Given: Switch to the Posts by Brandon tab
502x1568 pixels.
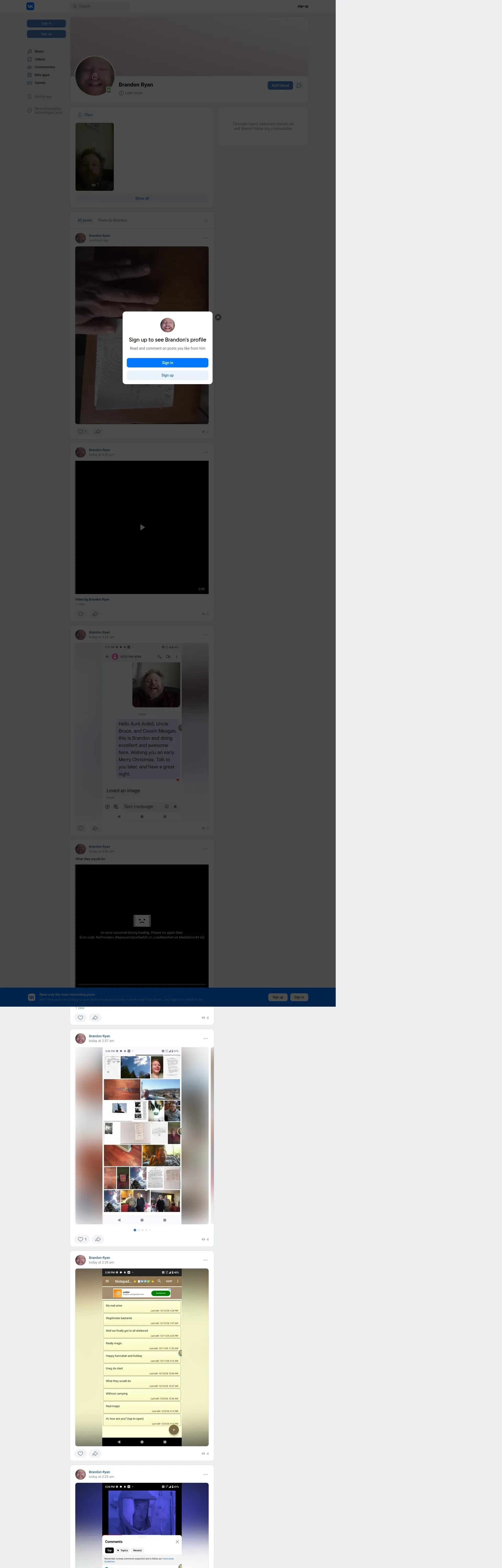Looking at the screenshot, I should point(113,220).
